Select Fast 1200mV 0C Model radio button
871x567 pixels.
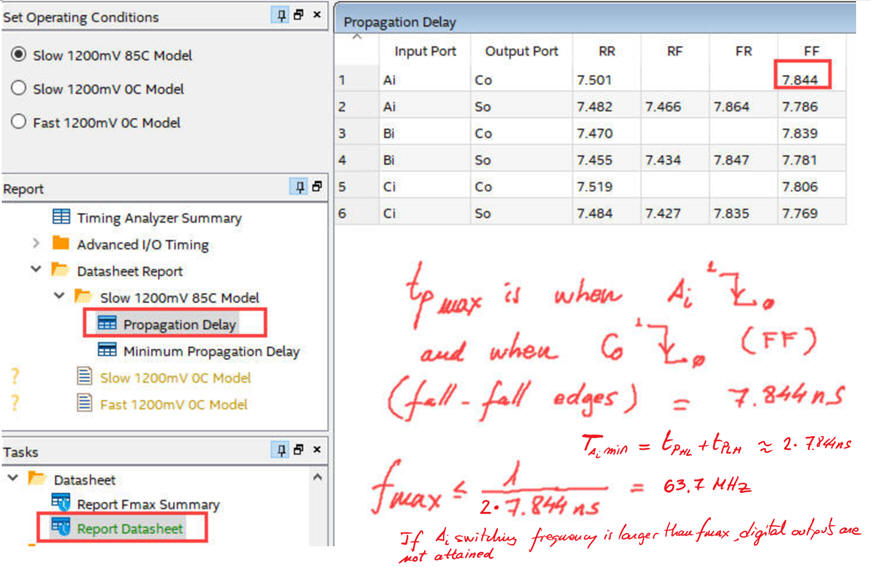(18, 122)
